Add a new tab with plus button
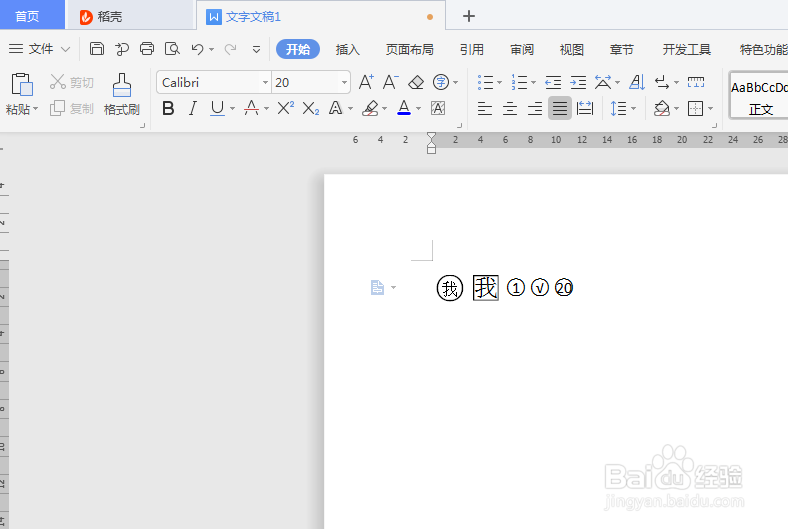The image size is (788, 529). pyautogui.click(x=468, y=16)
